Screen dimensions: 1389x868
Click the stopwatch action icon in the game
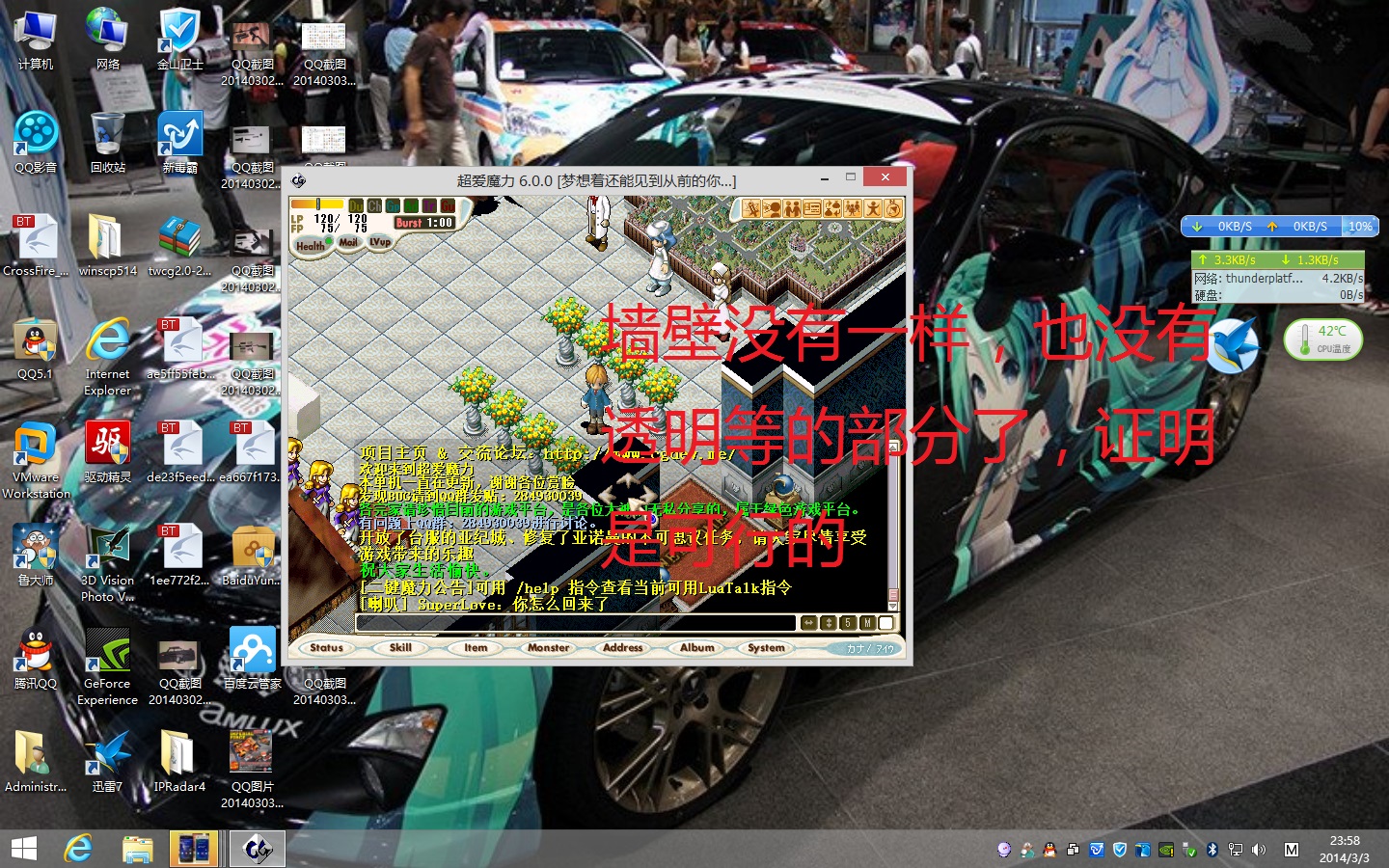coord(893,208)
